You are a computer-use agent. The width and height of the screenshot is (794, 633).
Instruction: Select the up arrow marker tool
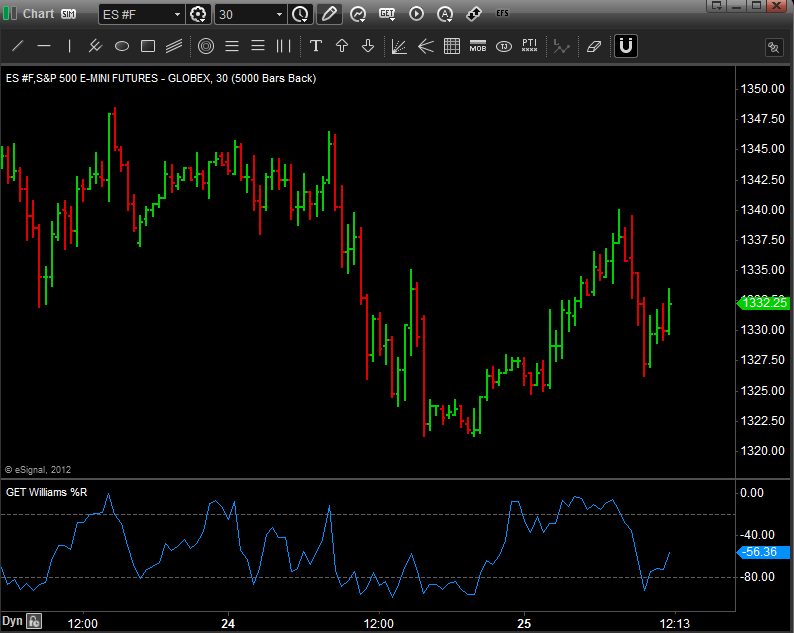click(342, 47)
